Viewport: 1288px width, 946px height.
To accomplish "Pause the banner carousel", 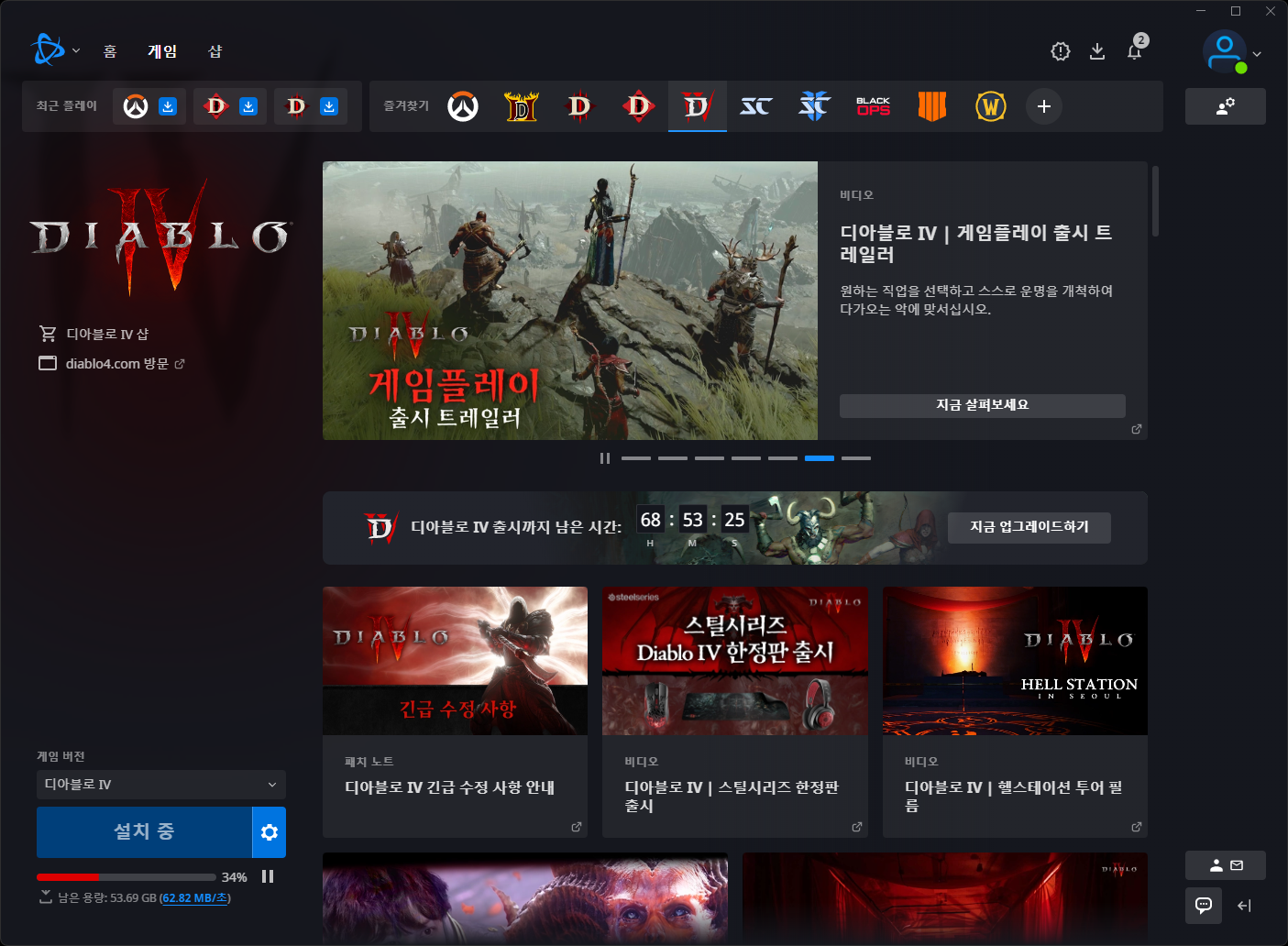I will 605,458.
